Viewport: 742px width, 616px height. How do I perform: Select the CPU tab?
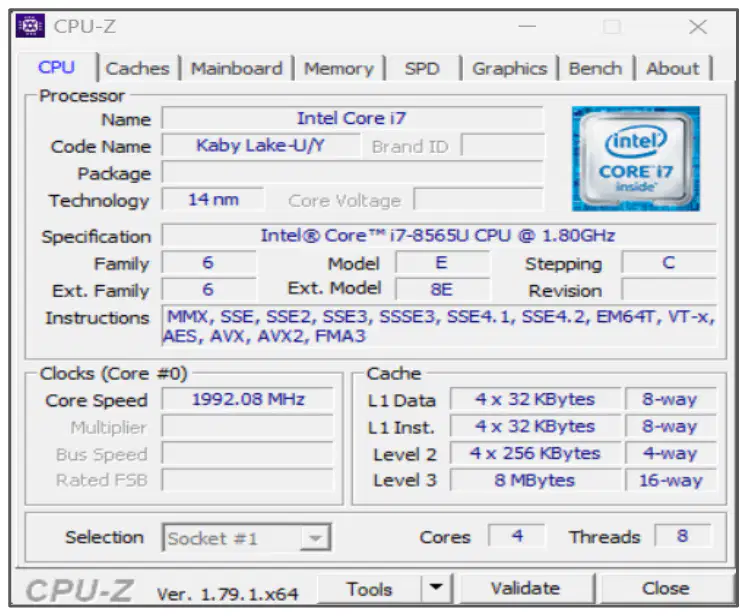56,67
